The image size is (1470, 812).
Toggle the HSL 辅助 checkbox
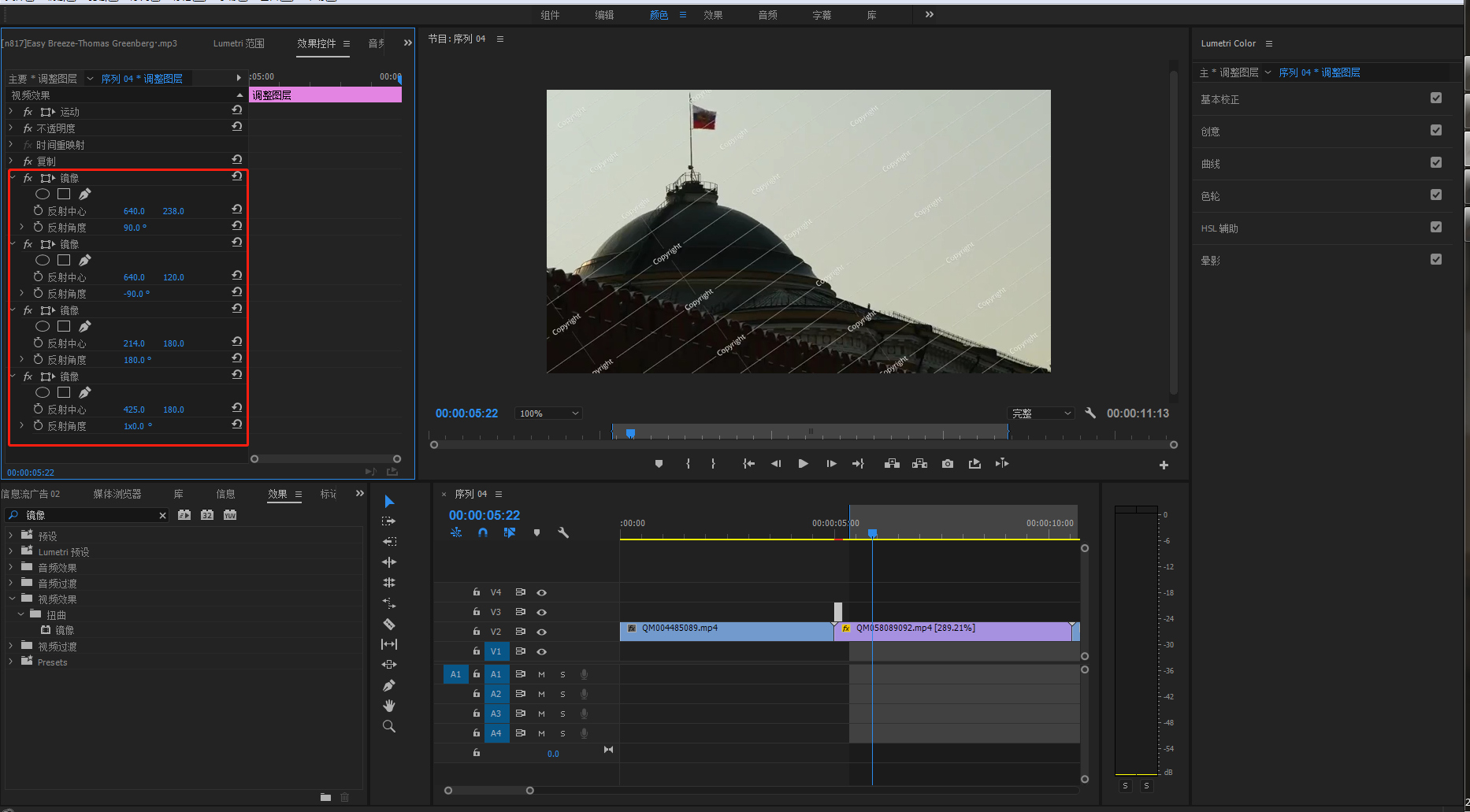click(1436, 228)
